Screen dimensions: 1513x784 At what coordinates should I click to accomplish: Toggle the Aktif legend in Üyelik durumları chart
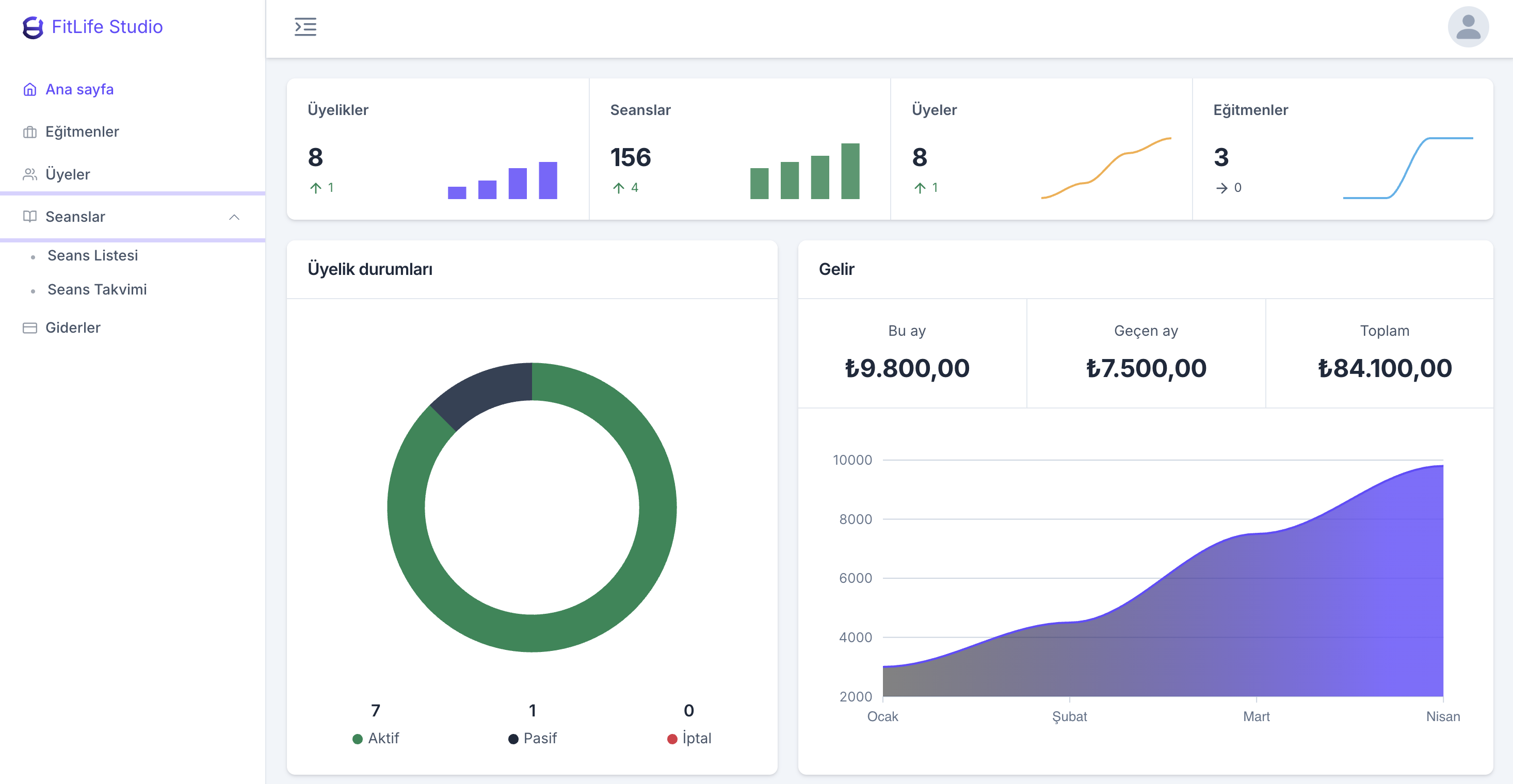376,738
